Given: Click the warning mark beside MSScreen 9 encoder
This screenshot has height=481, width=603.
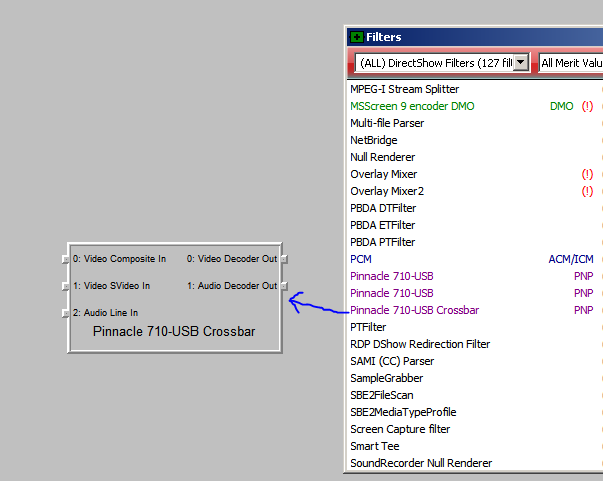Looking at the screenshot, I should (x=587, y=106).
